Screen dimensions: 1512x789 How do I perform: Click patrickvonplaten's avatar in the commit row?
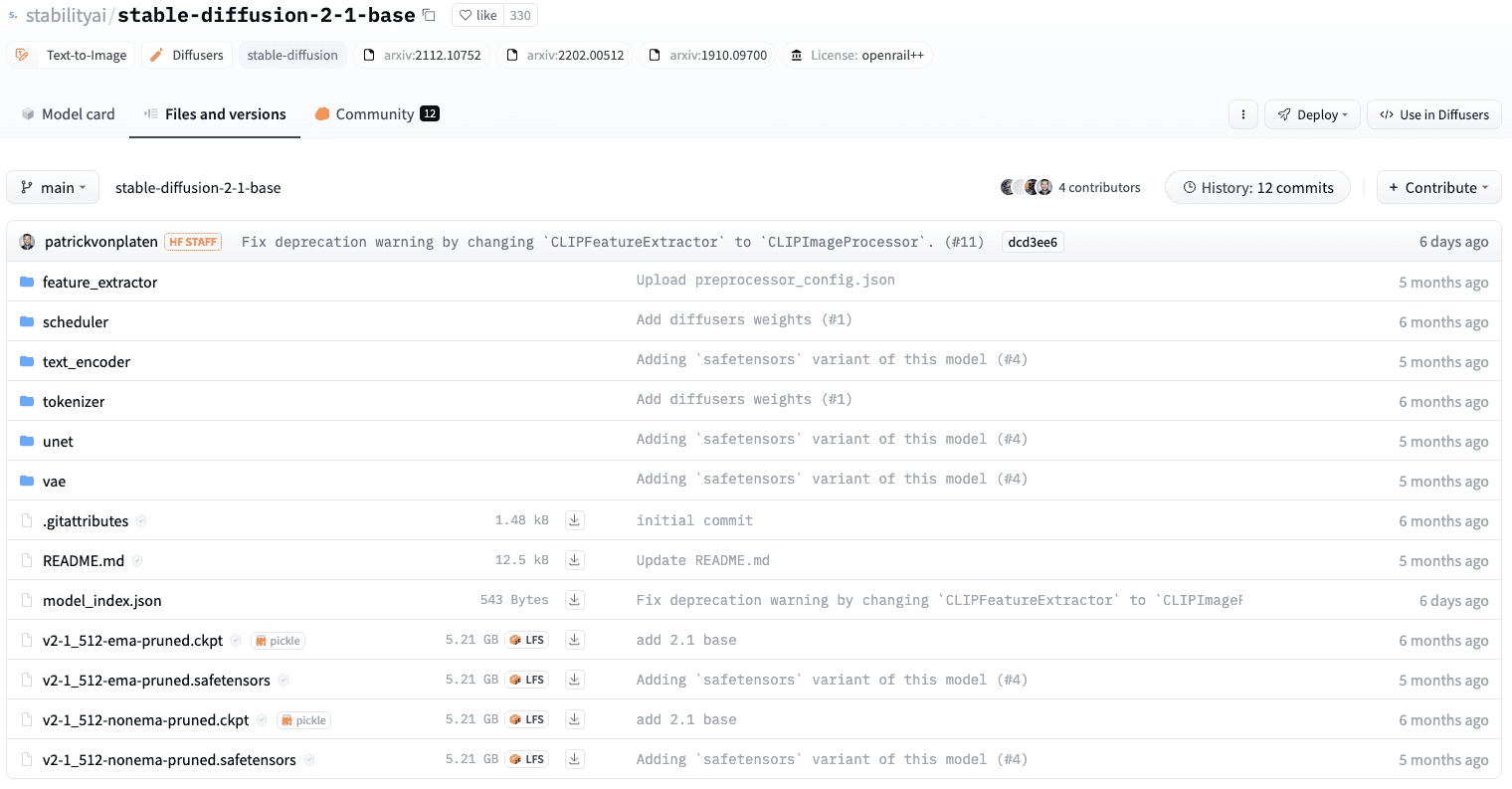click(x=28, y=242)
